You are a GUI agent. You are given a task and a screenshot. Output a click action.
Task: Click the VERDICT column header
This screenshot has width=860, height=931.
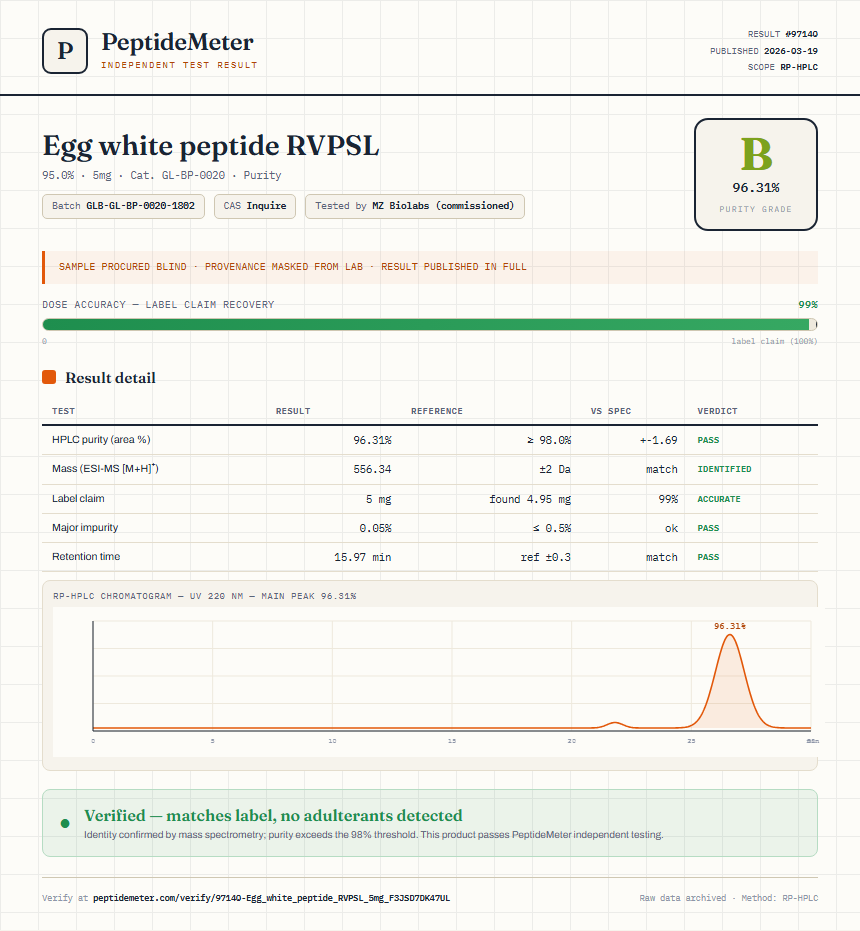[x=717, y=411]
